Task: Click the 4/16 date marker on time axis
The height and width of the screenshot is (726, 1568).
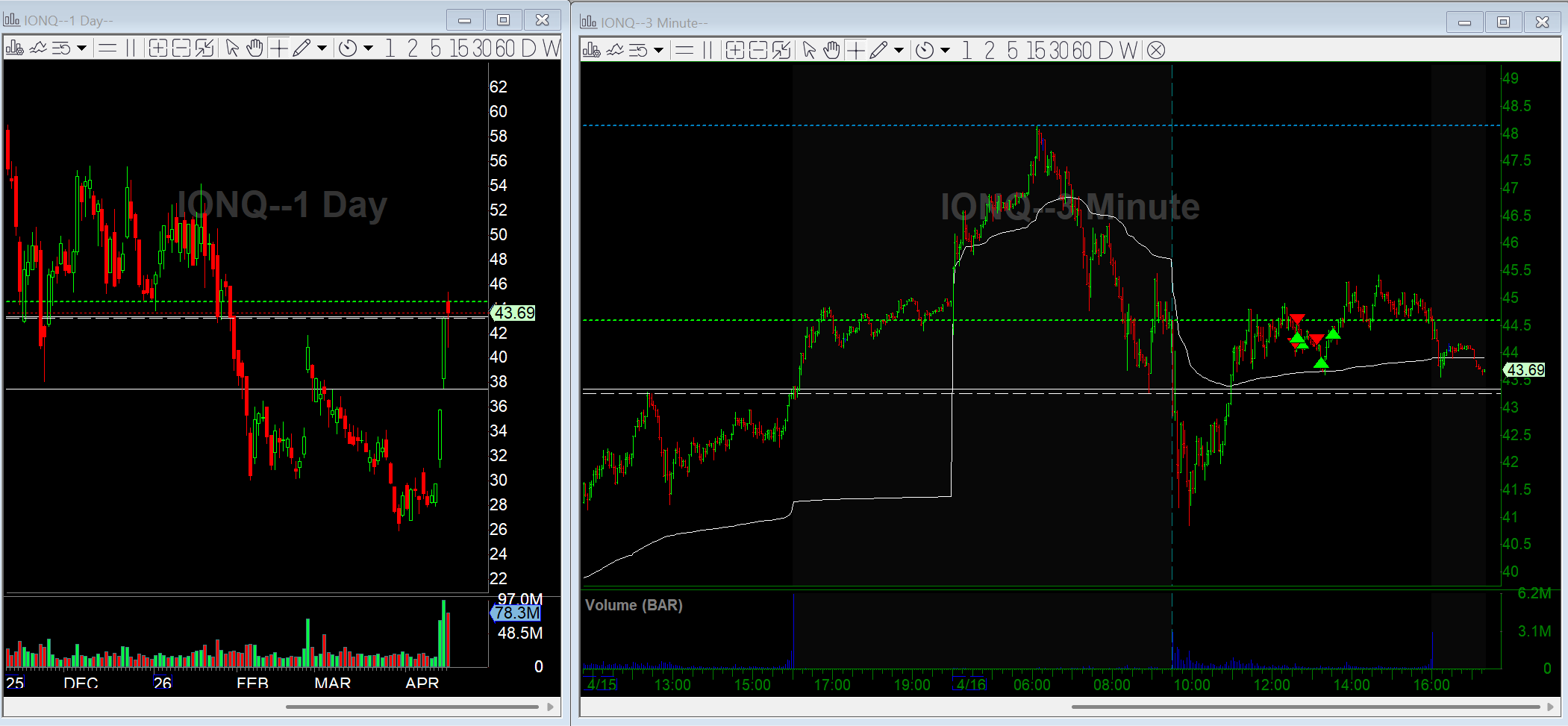Action: coord(969,684)
